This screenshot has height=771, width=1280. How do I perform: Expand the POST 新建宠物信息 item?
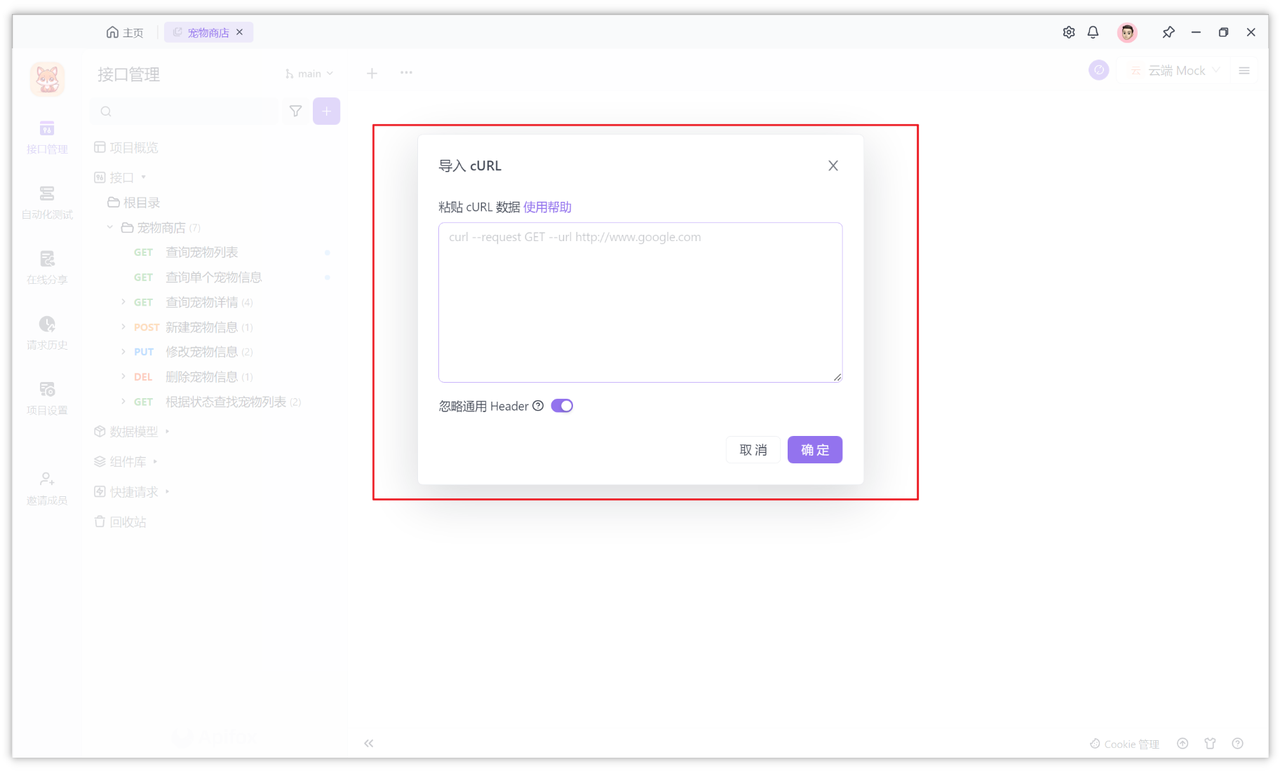(x=123, y=327)
